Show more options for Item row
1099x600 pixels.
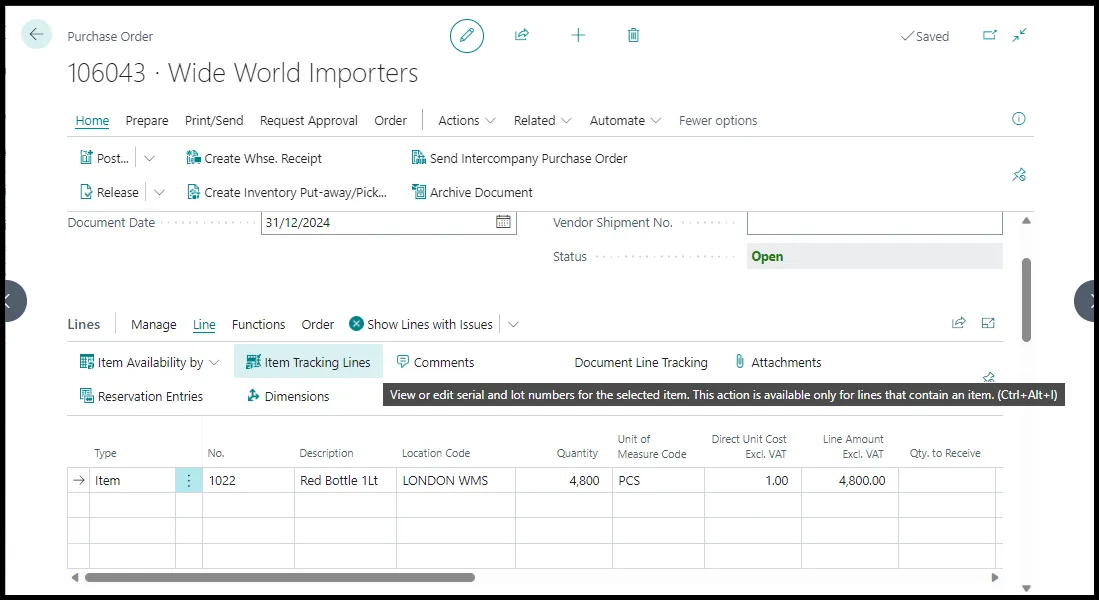point(189,480)
